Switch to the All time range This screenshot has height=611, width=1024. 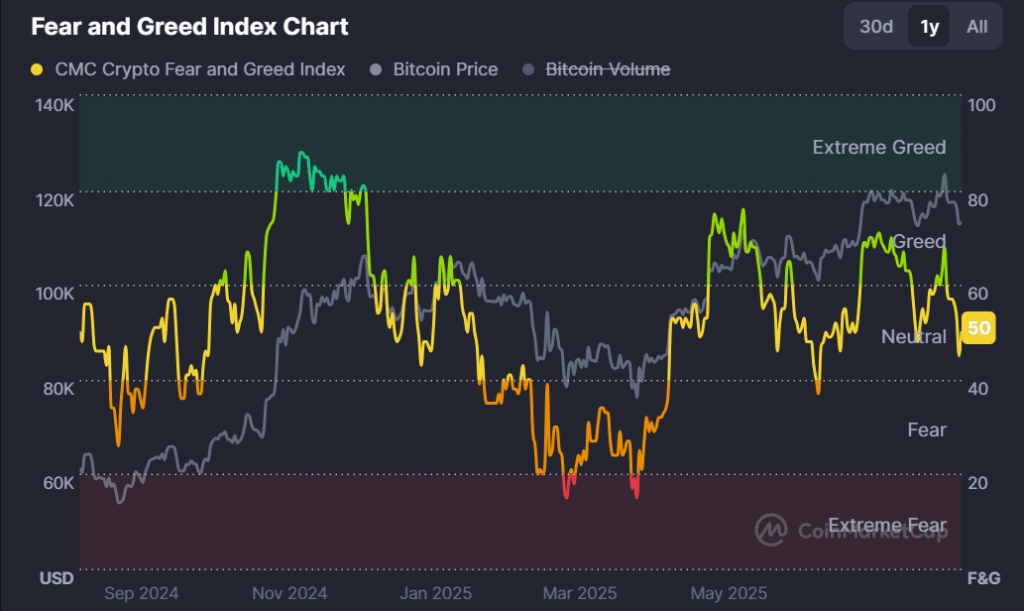coord(976,27)
